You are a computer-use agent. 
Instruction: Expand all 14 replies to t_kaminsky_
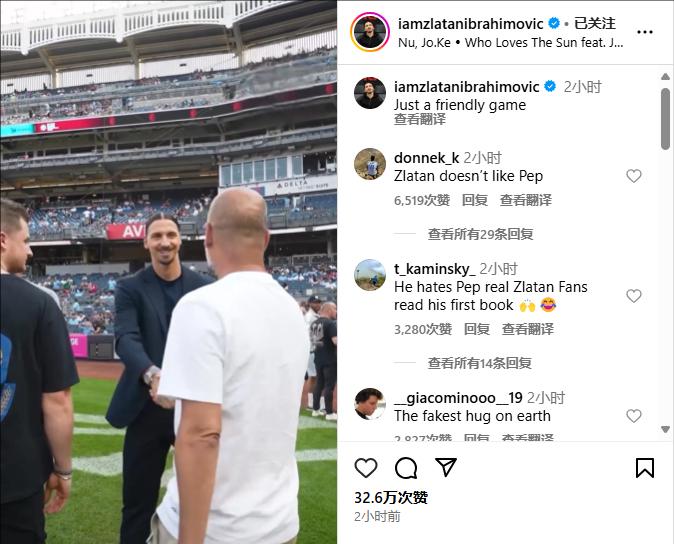click(x=479, y=363)
